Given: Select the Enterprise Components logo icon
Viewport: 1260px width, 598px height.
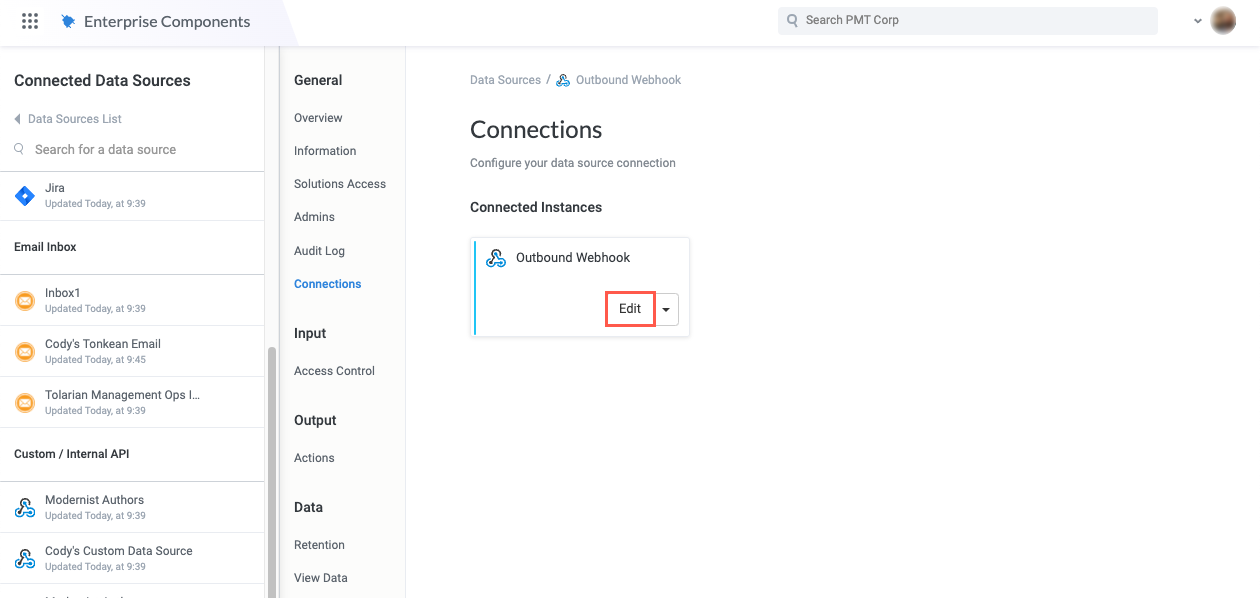Looking at the screenshot, I should [68, 19].
